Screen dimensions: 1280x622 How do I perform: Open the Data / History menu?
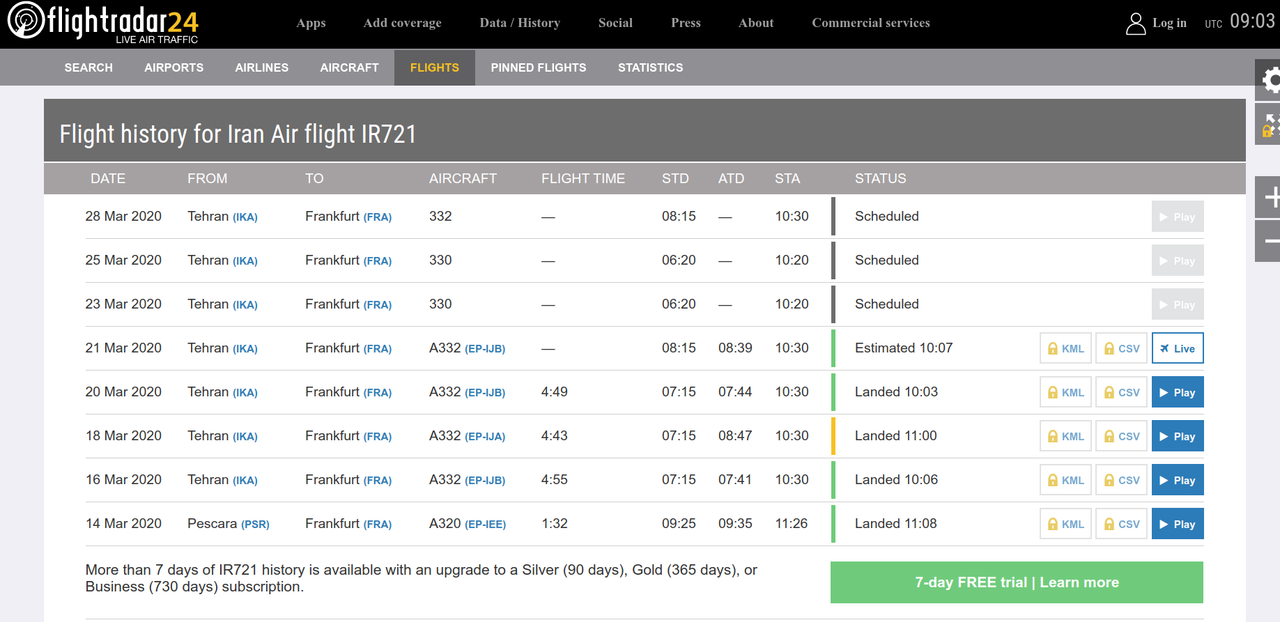tap(520, 23)
